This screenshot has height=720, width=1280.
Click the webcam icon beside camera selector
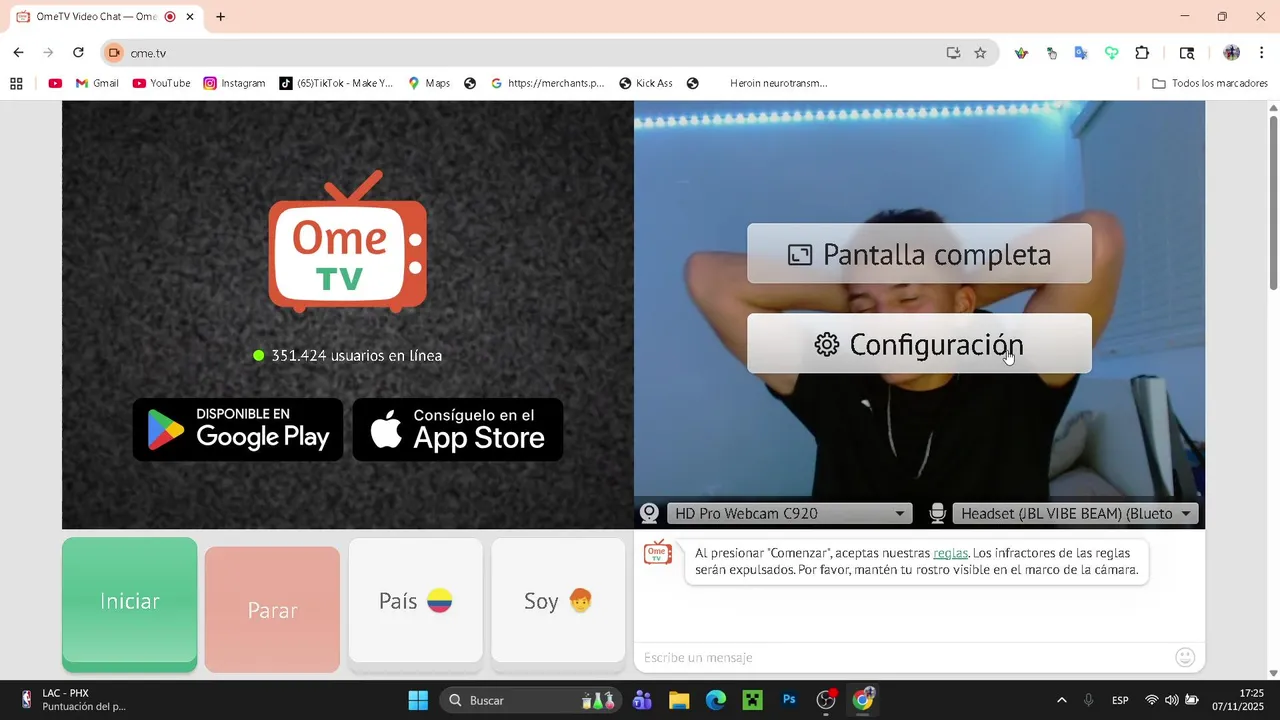click(x=649, y=514)
